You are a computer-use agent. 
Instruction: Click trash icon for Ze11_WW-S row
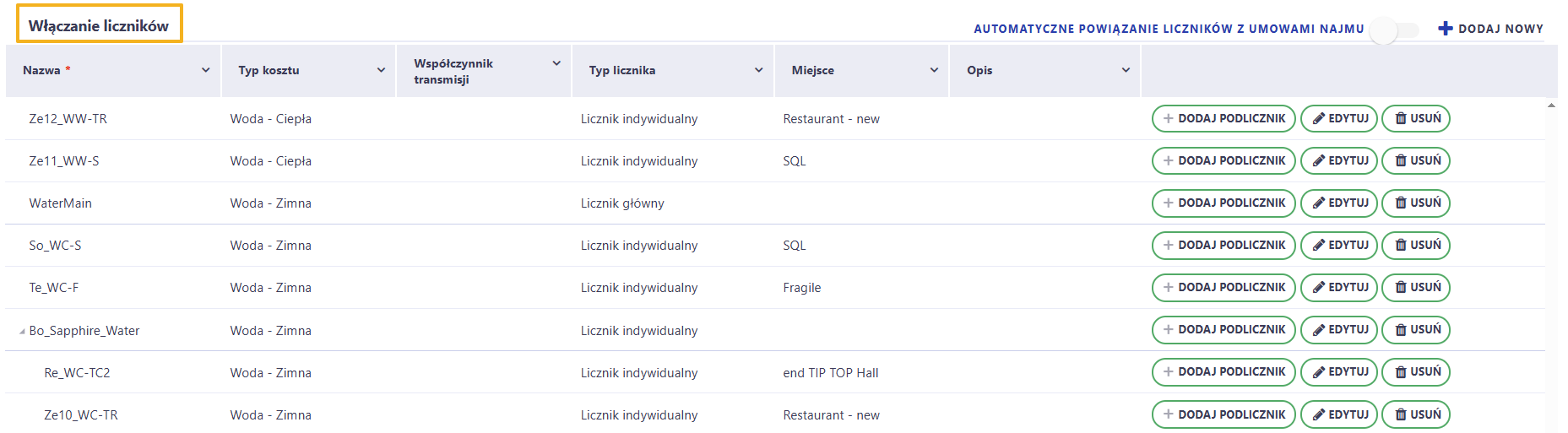point(1401,161)
